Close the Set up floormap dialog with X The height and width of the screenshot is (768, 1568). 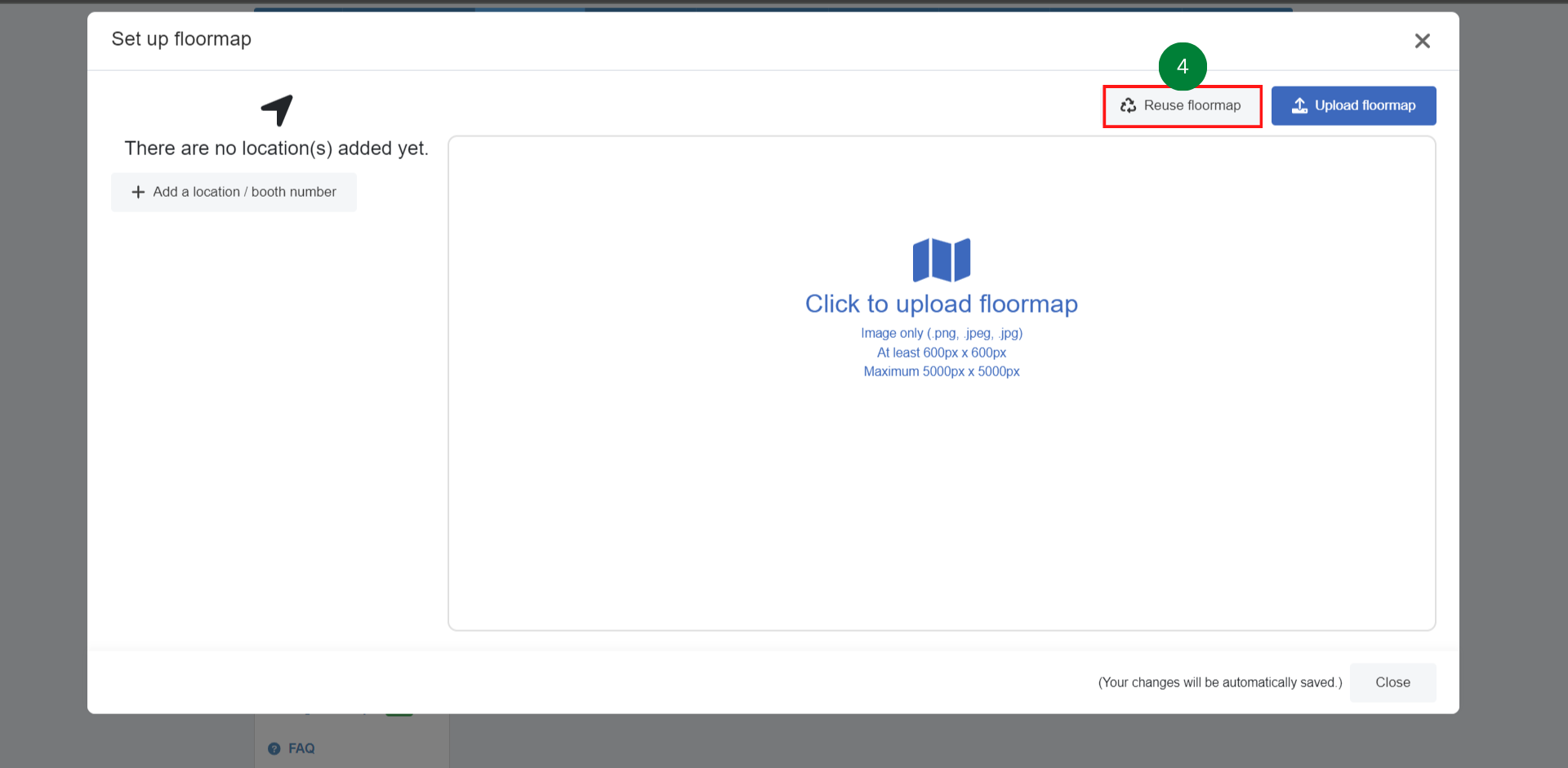(1422, 41)
